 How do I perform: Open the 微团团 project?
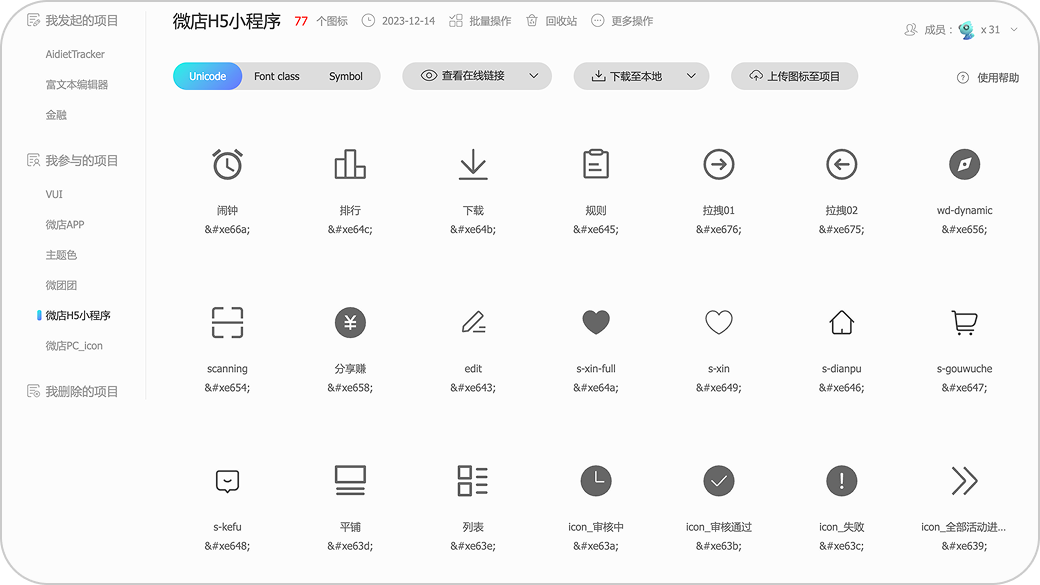coord(61,285)
